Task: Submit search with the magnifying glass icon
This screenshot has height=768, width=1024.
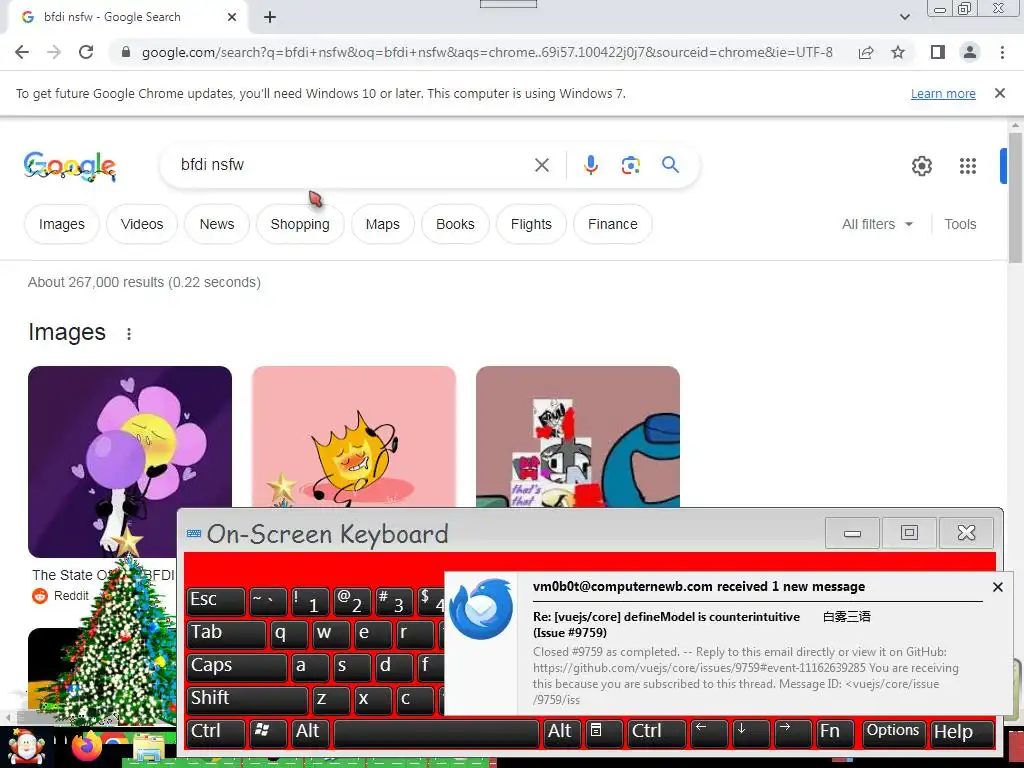Action: tap(671, 165)
